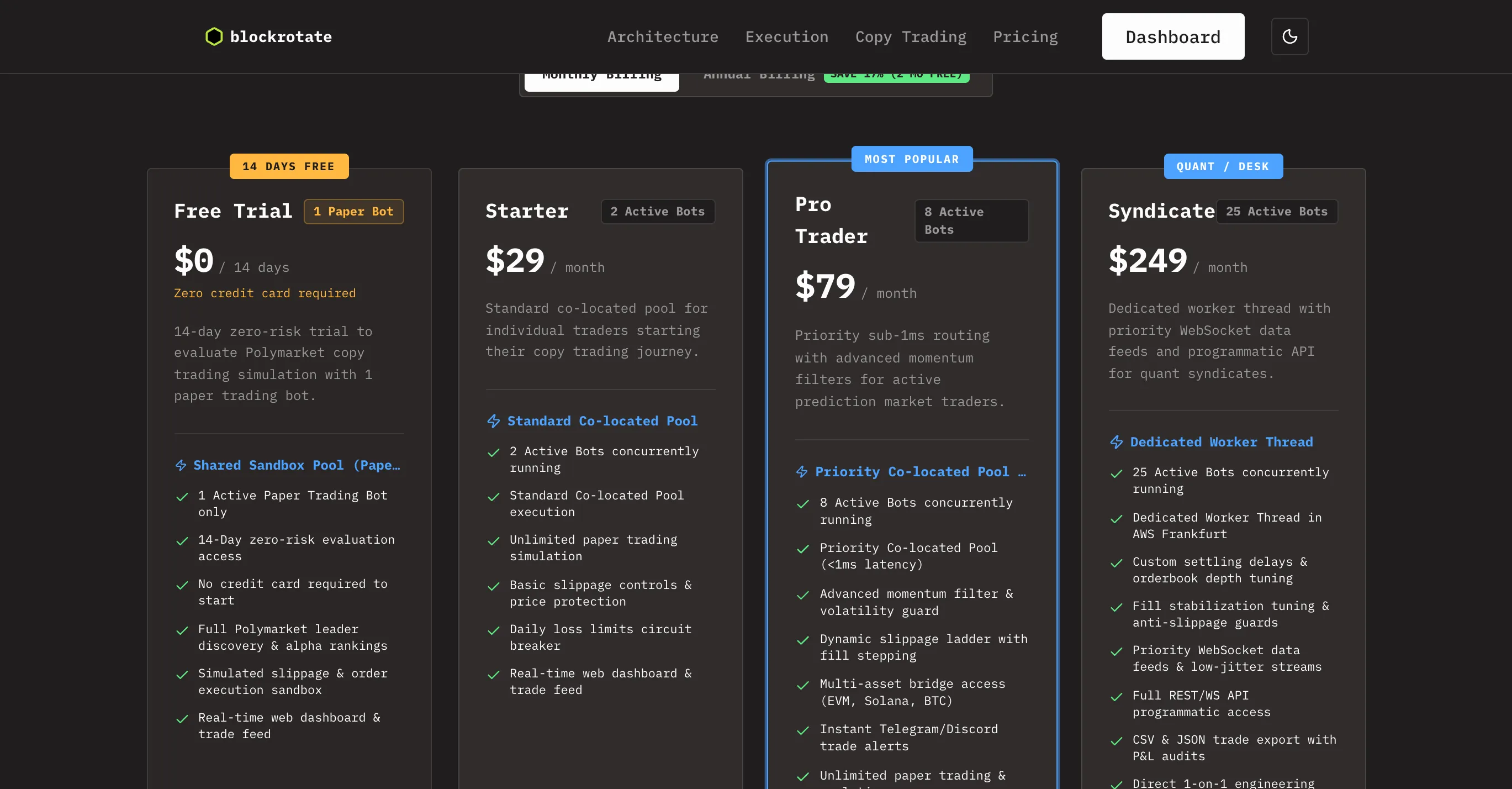Click checkmark next to Unlimited paper trading simulation
This screenshot has height=789, width=1512.
tap(494, 541)
